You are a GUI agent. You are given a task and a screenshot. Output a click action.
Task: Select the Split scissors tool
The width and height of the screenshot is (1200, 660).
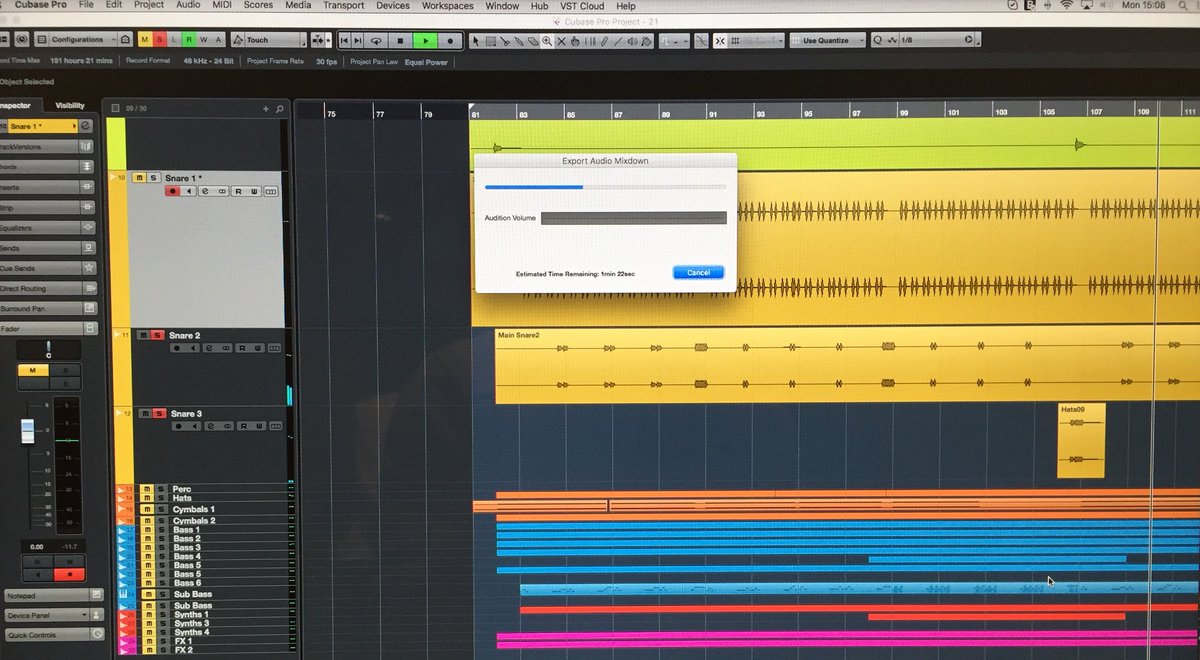[505, 41]
